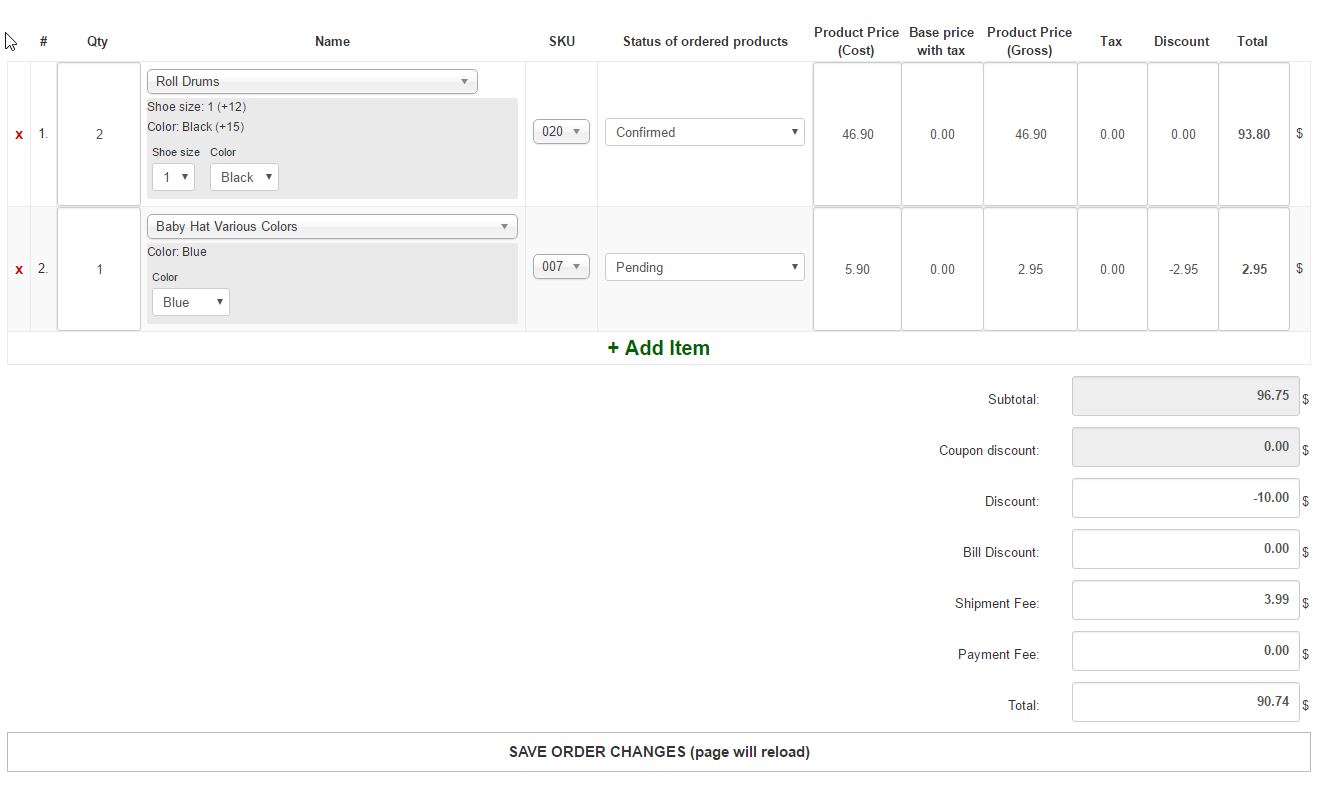Open the SKU dropdown showing 020
This screenshot has height=790, width=1318.
pos(560,131)
